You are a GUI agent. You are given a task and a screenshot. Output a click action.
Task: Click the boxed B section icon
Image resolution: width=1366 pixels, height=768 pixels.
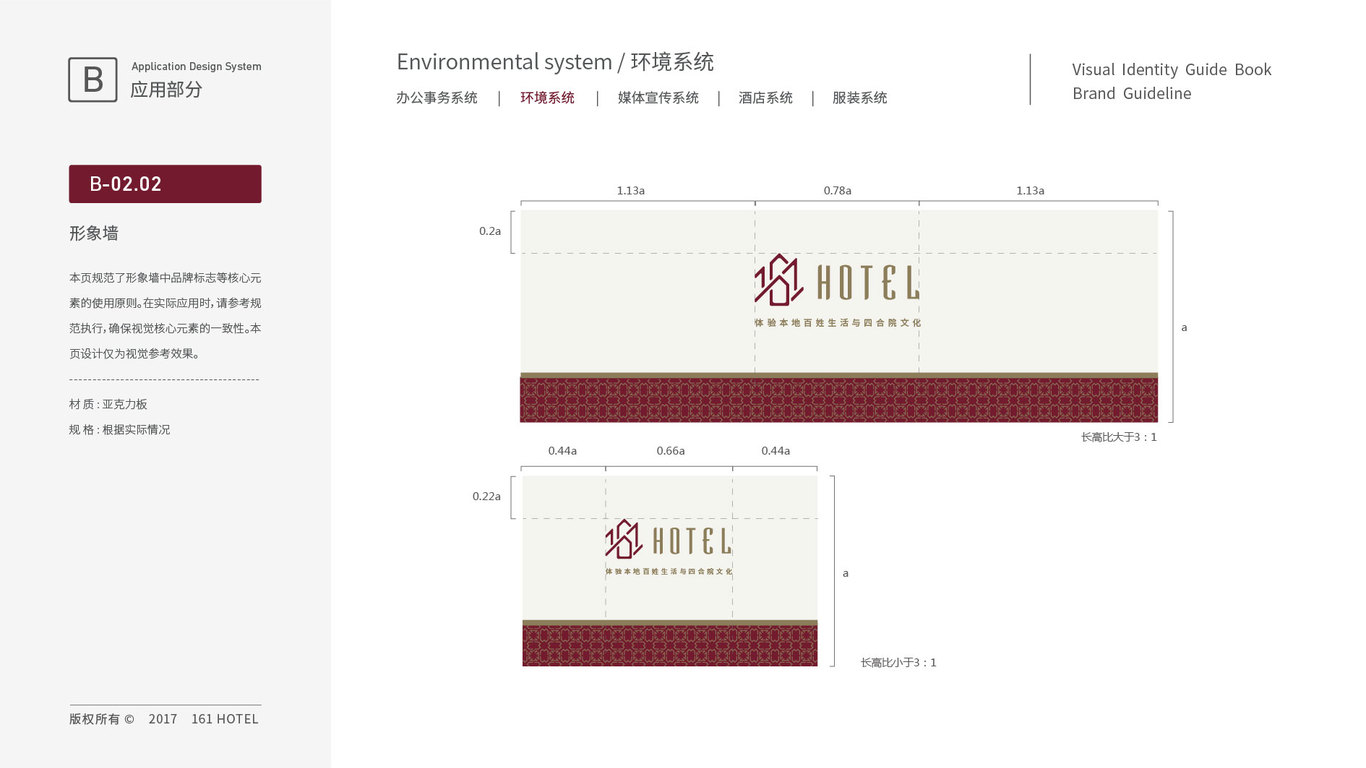tap(93, 80)
